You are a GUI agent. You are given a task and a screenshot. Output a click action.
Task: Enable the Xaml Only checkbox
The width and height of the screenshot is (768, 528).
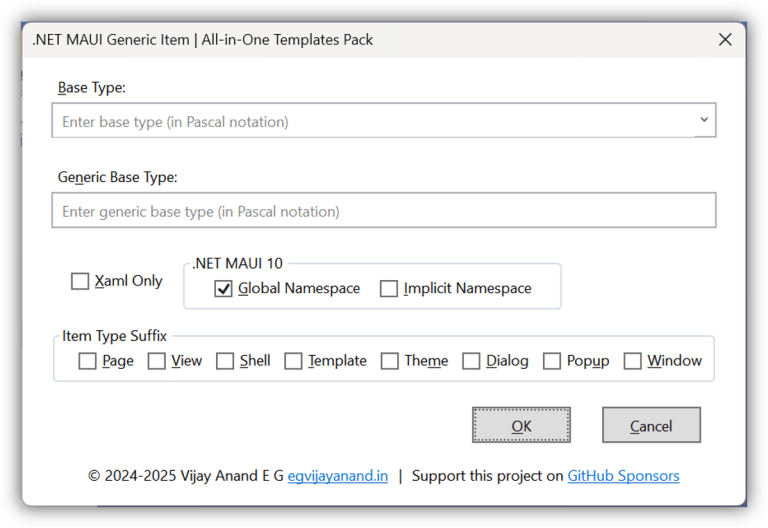[80, 282]
